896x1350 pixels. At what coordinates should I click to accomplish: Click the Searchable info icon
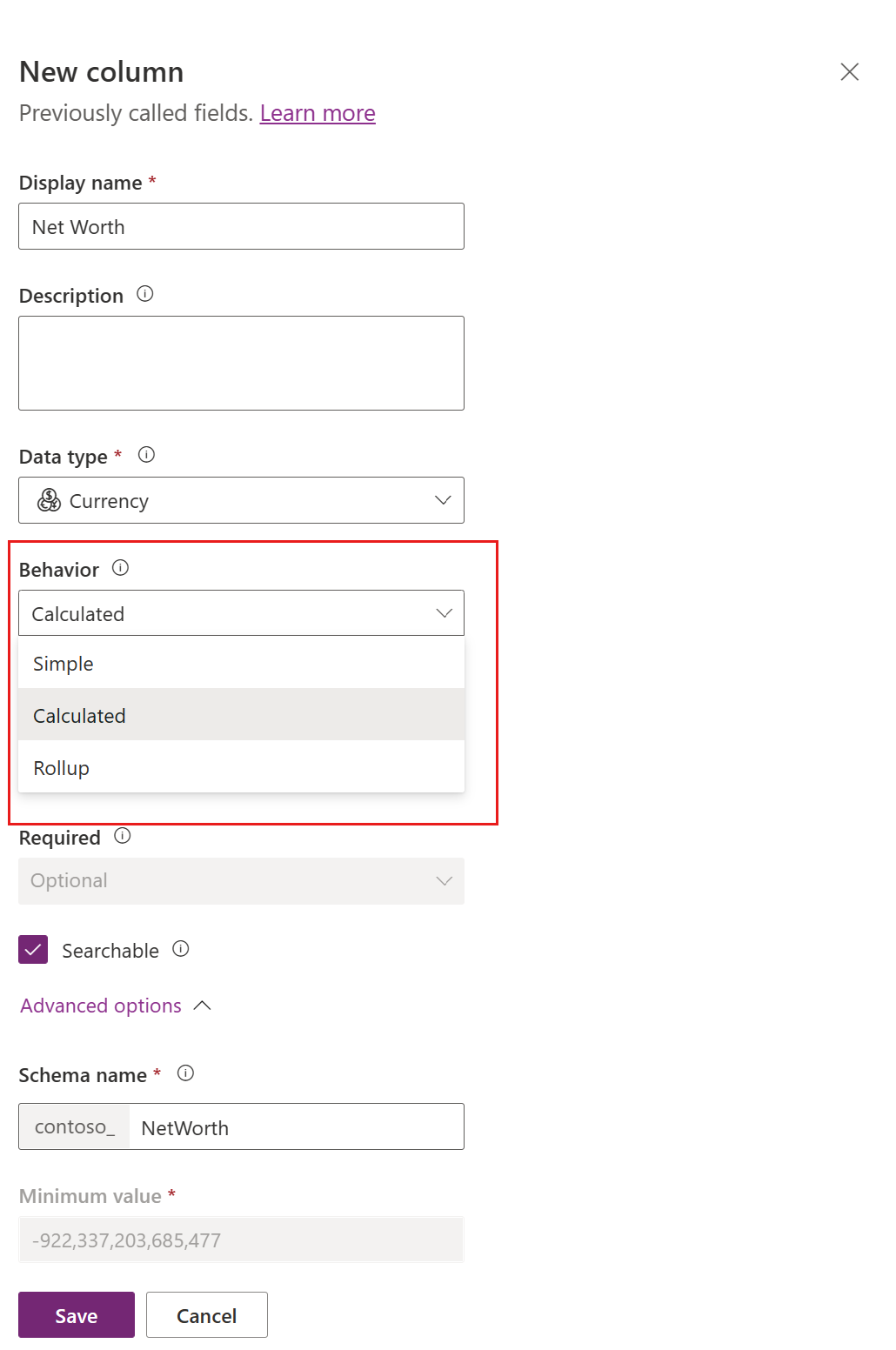pos(180,949)
